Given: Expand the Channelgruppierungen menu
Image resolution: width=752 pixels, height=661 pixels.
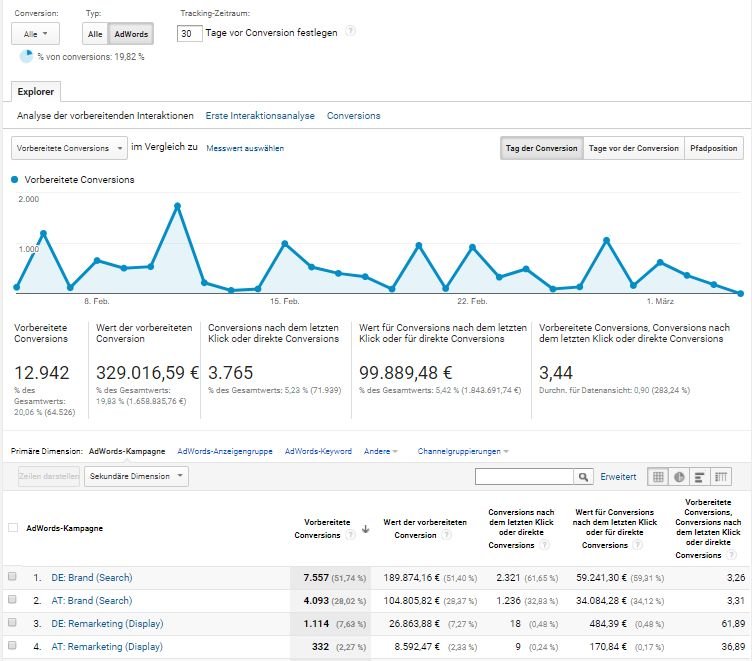Looking at the screenshot, I should click(463, 451).
